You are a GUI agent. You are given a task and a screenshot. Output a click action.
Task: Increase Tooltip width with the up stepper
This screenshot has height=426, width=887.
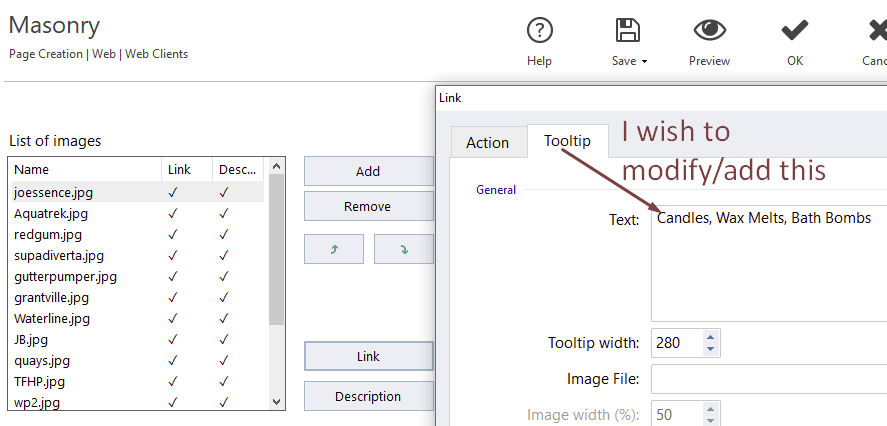click(x=711, y=337)
